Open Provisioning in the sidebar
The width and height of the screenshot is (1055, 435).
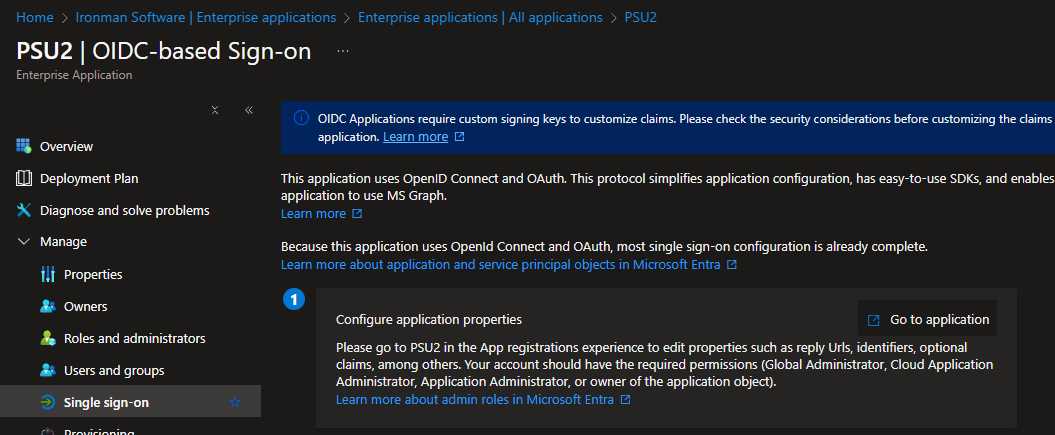(98, 431)
